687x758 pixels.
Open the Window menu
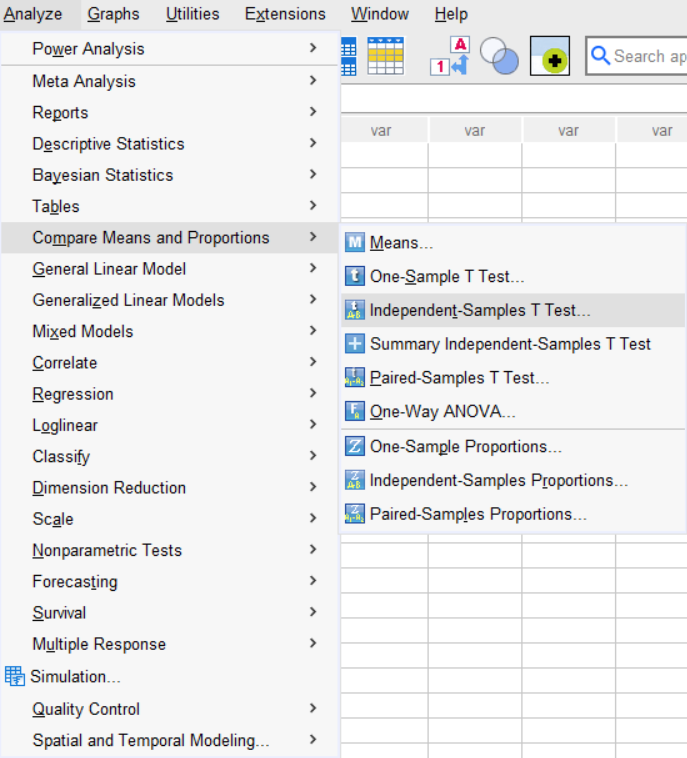coord(380,14)
